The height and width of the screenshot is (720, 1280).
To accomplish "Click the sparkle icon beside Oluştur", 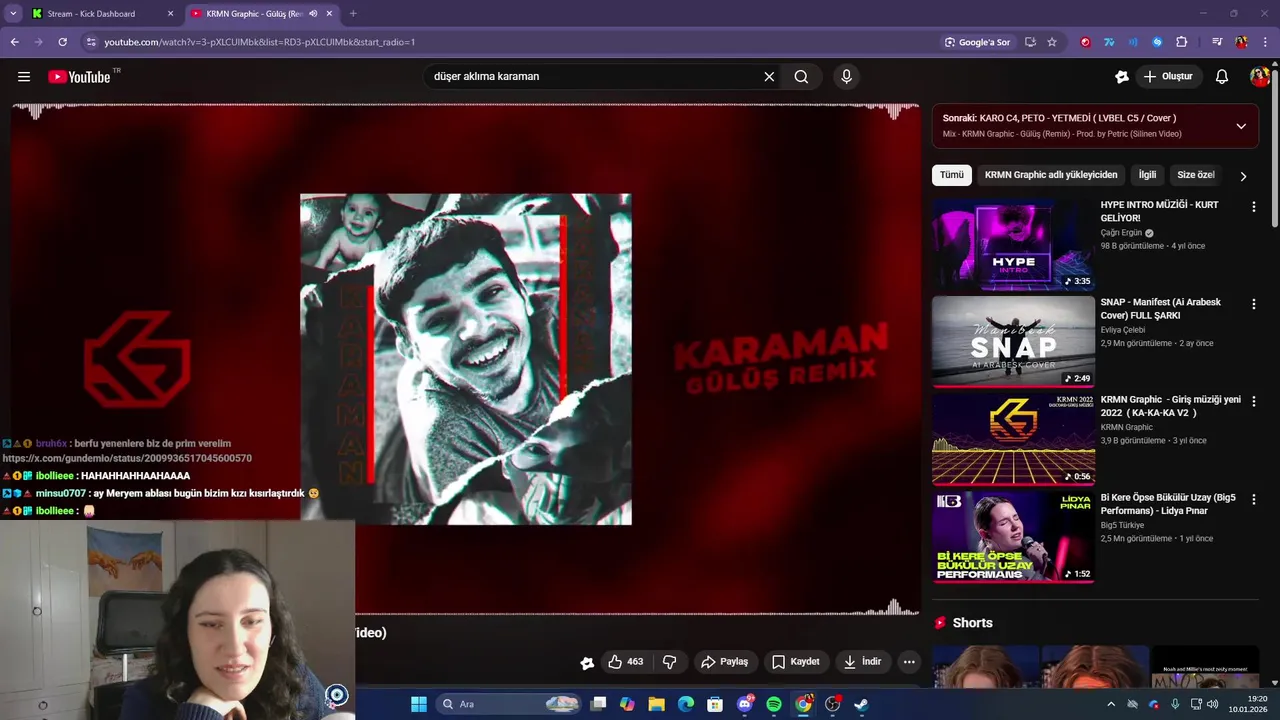I will click(1122, 77).
